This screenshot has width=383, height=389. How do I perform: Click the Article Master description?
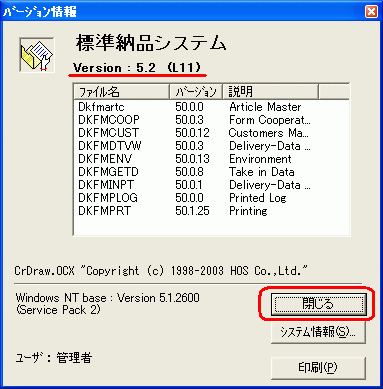tap(265, 107)
